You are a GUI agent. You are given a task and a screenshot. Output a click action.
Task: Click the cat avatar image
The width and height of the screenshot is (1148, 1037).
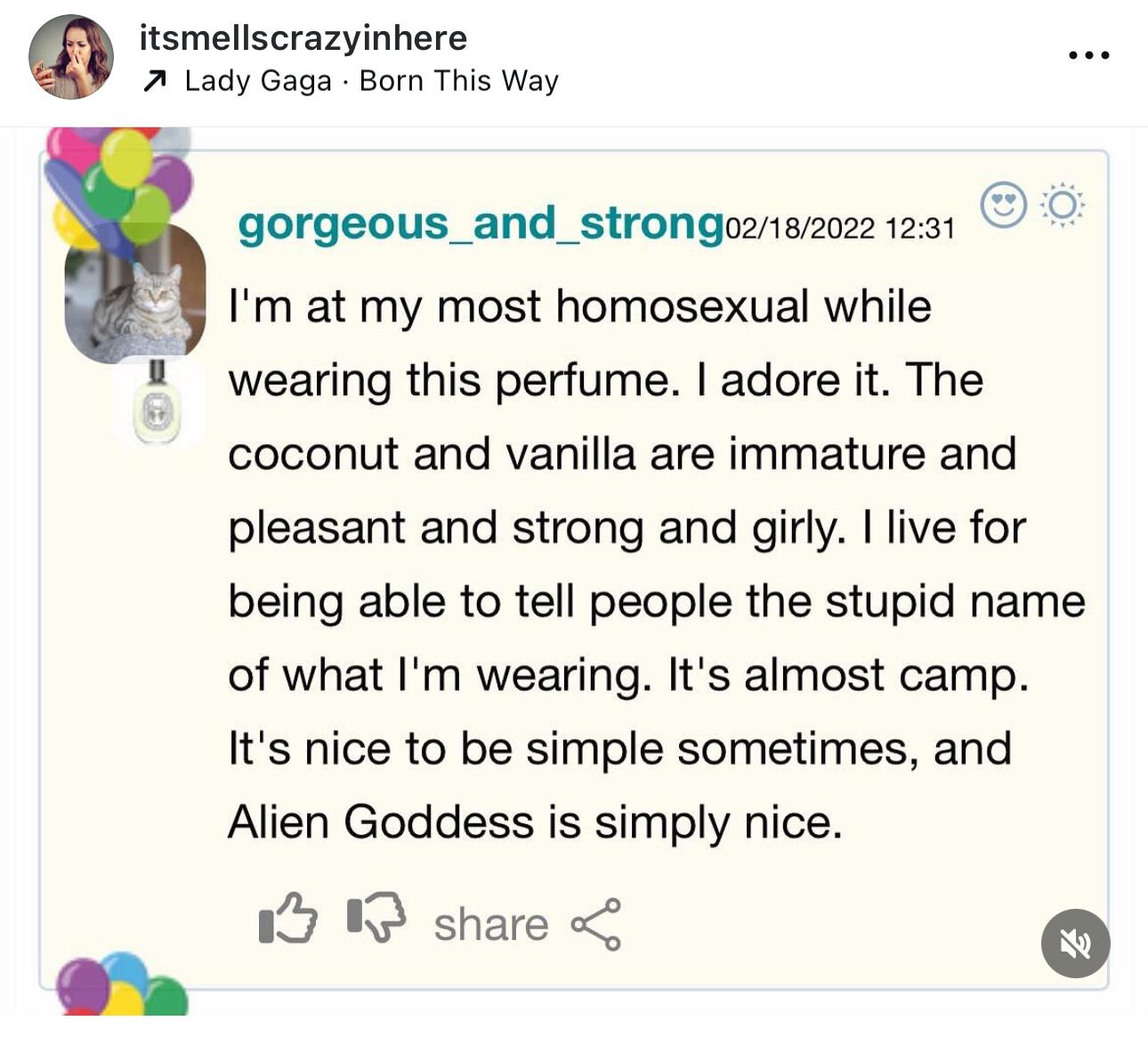[x=135, y=294]
